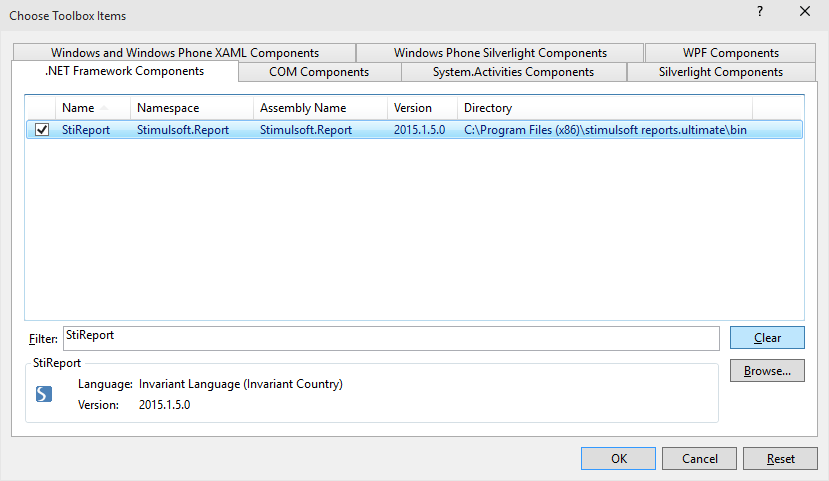Open the System.Activities Components tab
The height and width of the screenshot is (481, 829).
pyautogui.click(x=513, y=72)
